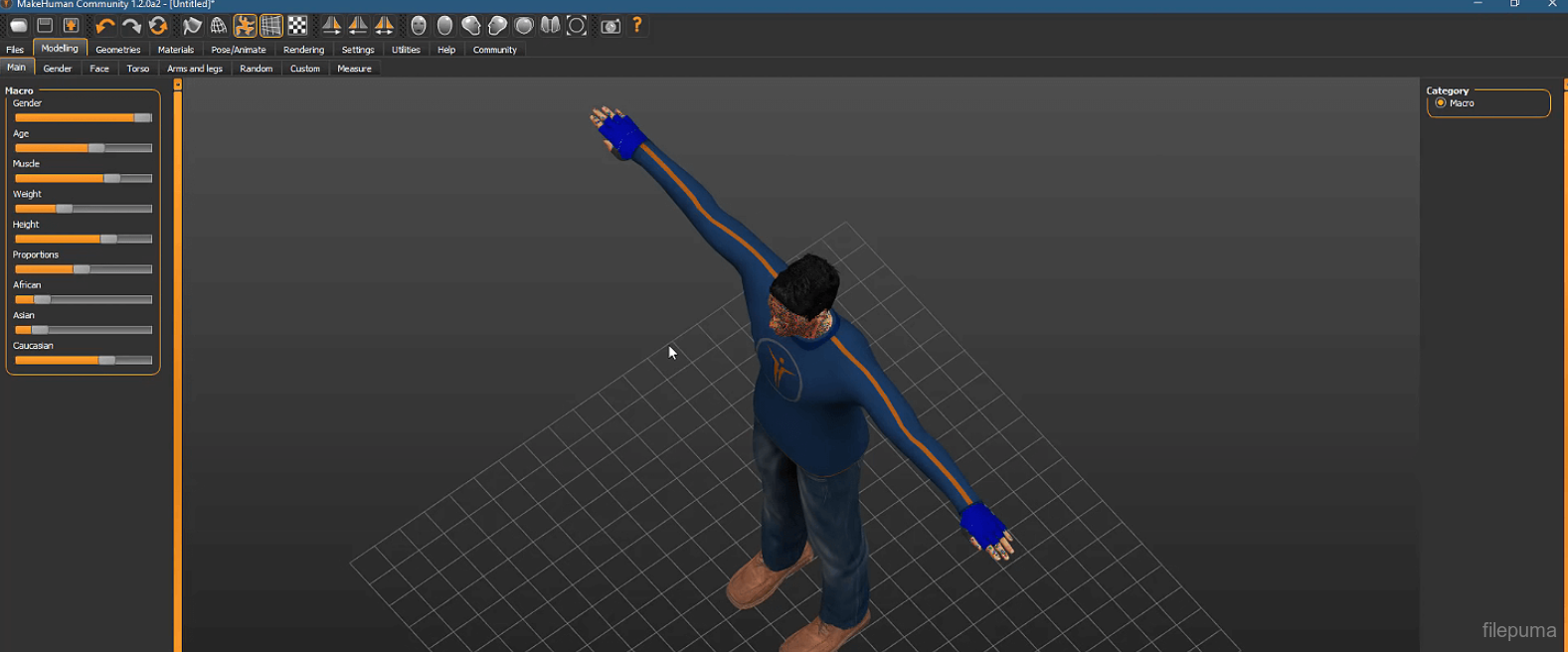Click the Weight slider track
The height and width of the screenshot is (652, 1568).
pyautogui.click(x=84, y=209)
